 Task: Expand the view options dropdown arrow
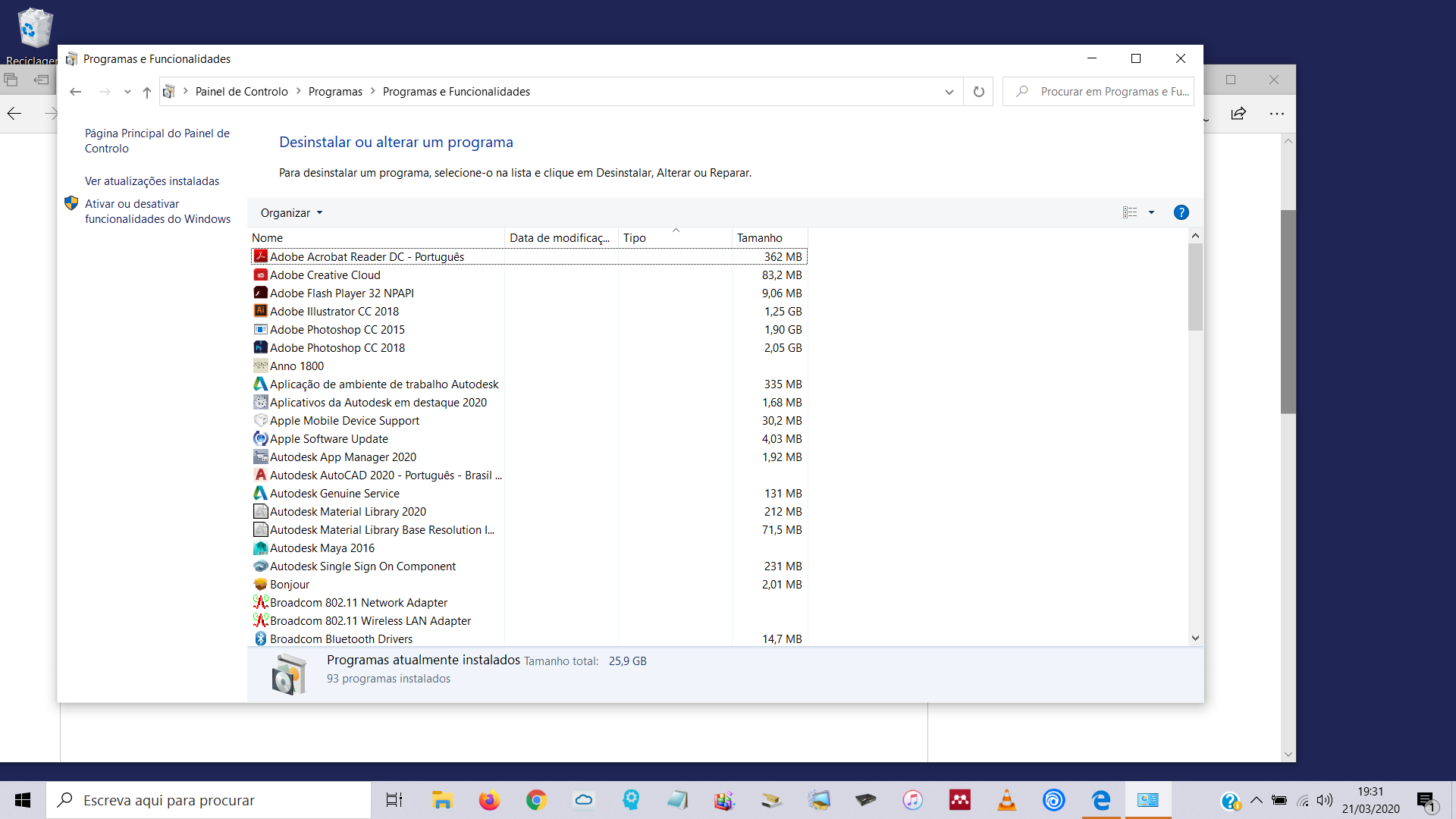[1151, 212]
